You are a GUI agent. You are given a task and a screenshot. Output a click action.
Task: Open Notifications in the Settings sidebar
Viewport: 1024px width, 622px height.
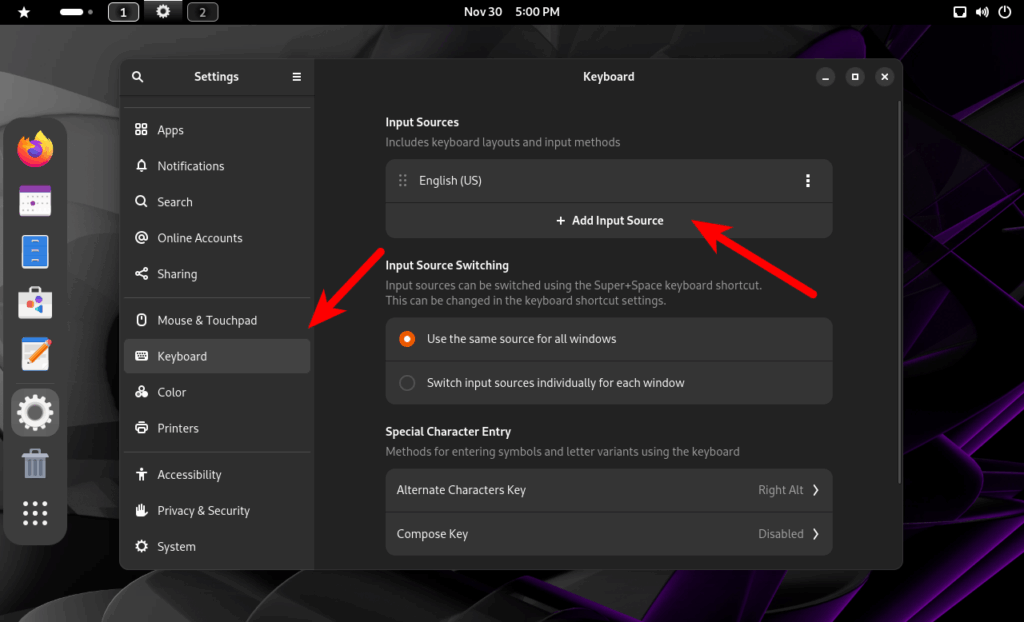(x=217, y=166)
